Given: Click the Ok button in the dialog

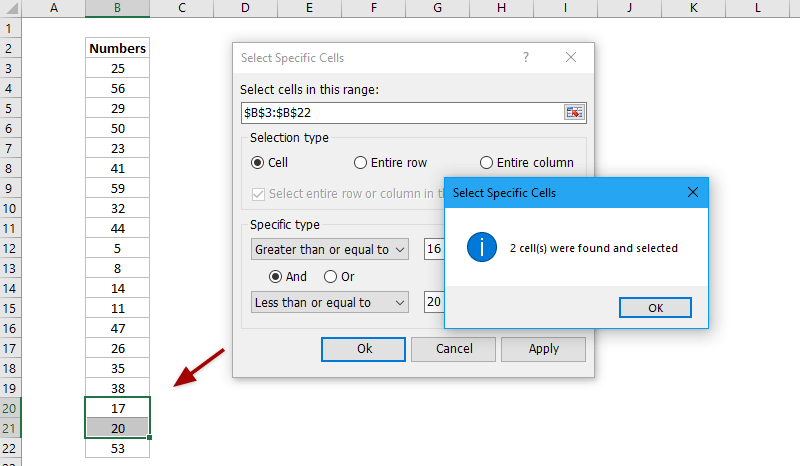Looking at the screenshot, I should pyautogui.click(x=363, y=349).
